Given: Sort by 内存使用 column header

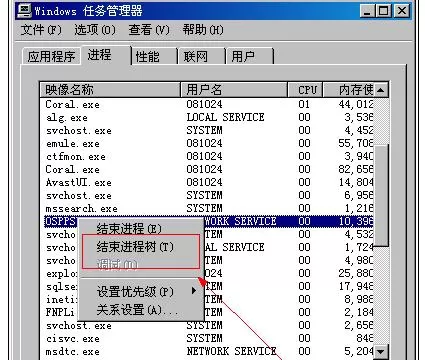Looking at the screenshot, I should pyautogui.click(x=348, y=90).
